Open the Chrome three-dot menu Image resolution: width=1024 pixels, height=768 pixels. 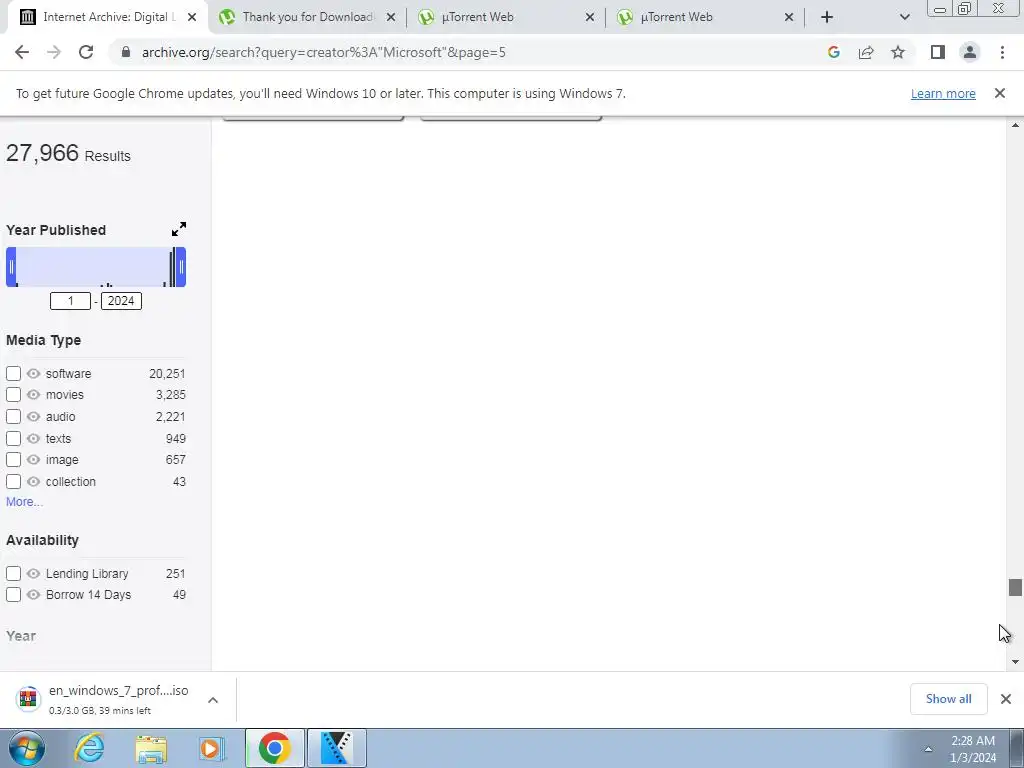coord(1002,52)
